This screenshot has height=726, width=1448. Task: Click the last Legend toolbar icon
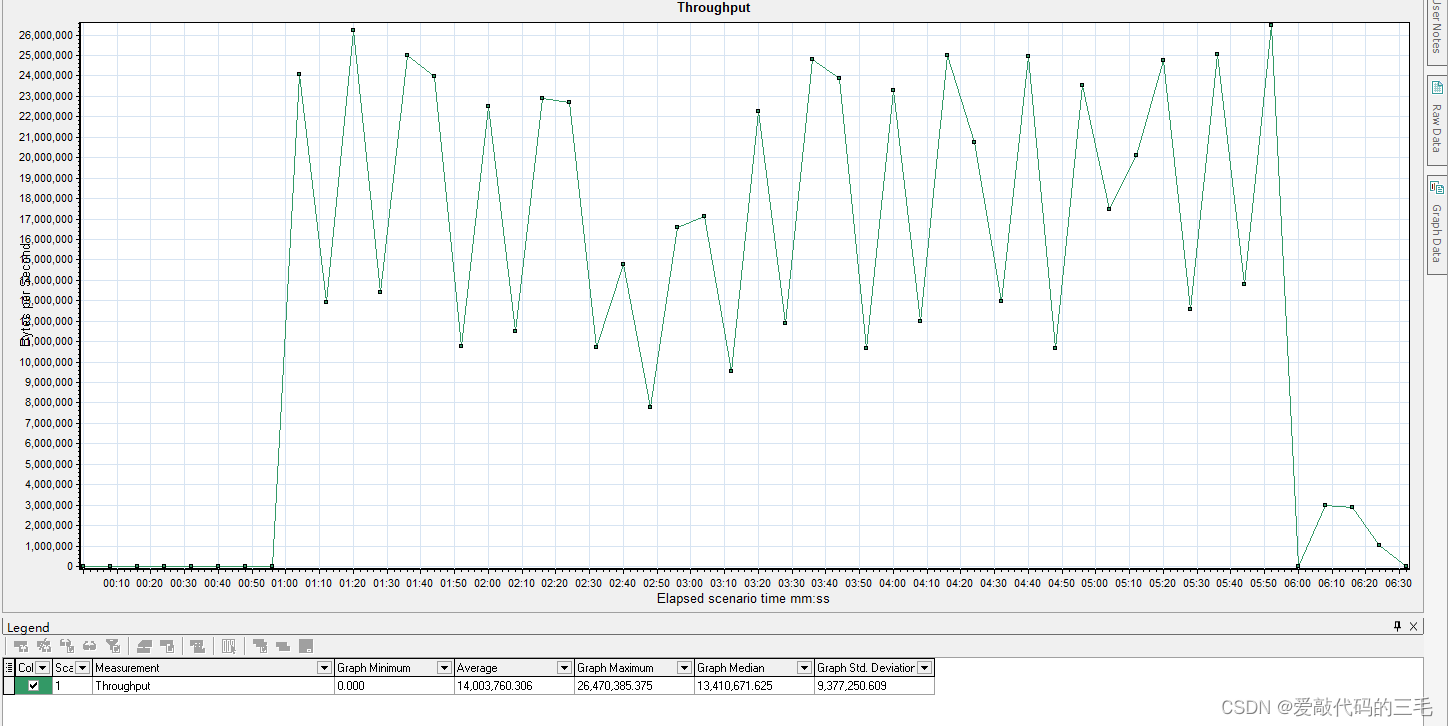click(306, 646)
